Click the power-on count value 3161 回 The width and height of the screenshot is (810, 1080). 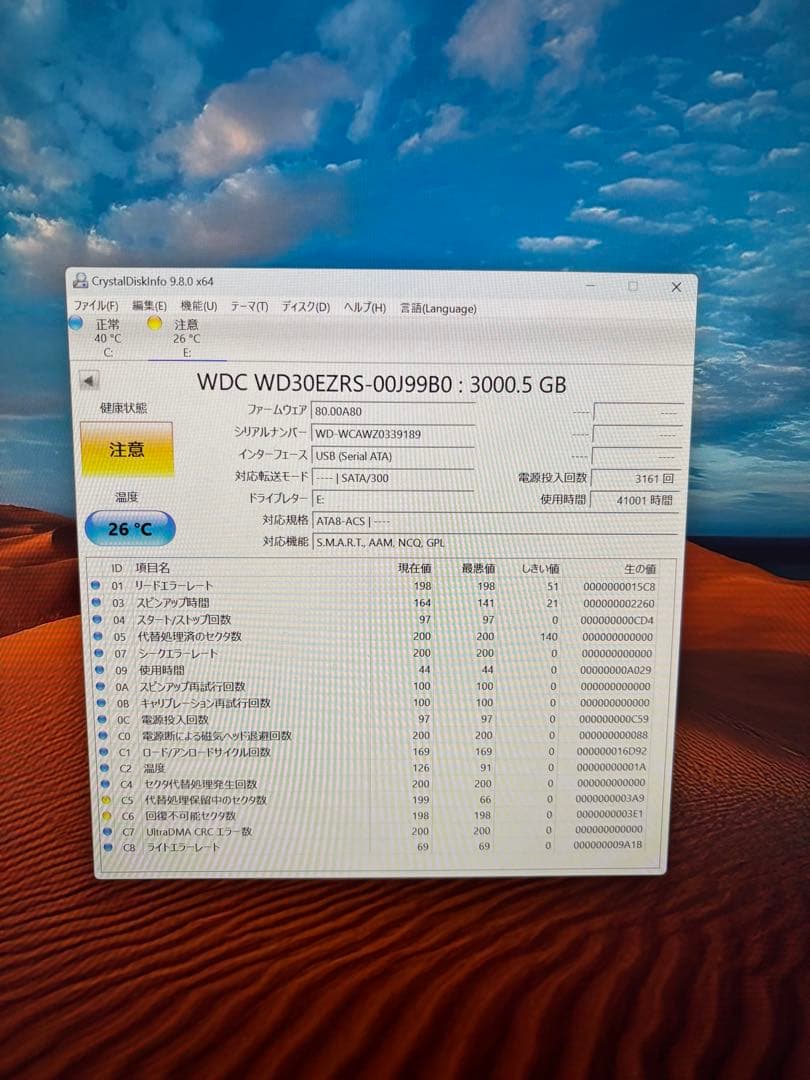pyautogui.click(x=636, y=478)
